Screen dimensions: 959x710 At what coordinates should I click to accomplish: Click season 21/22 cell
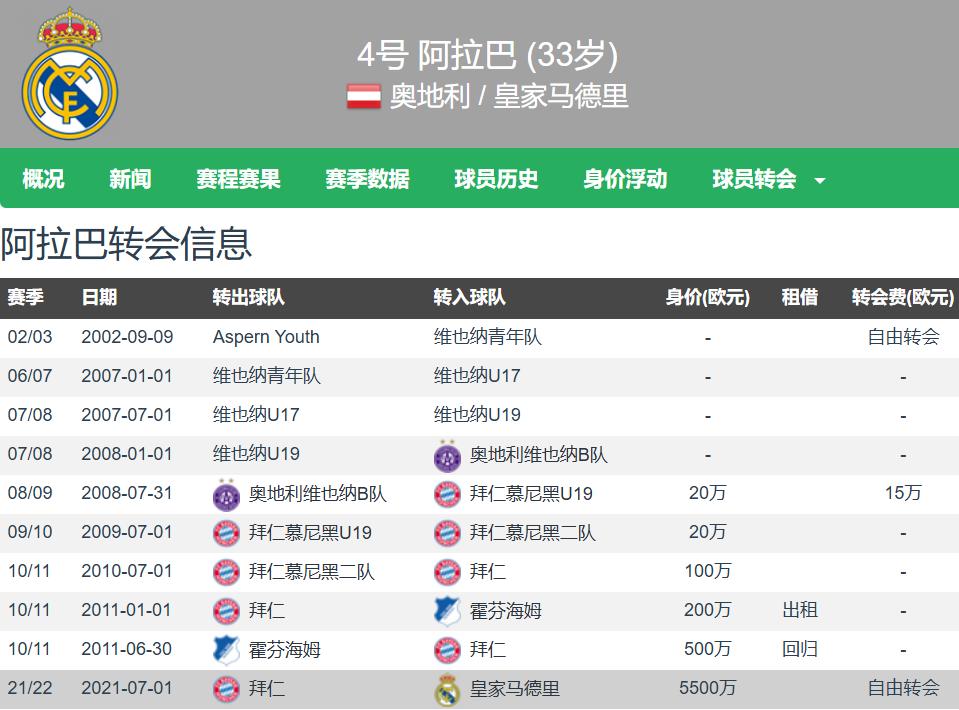coord(30,688)
